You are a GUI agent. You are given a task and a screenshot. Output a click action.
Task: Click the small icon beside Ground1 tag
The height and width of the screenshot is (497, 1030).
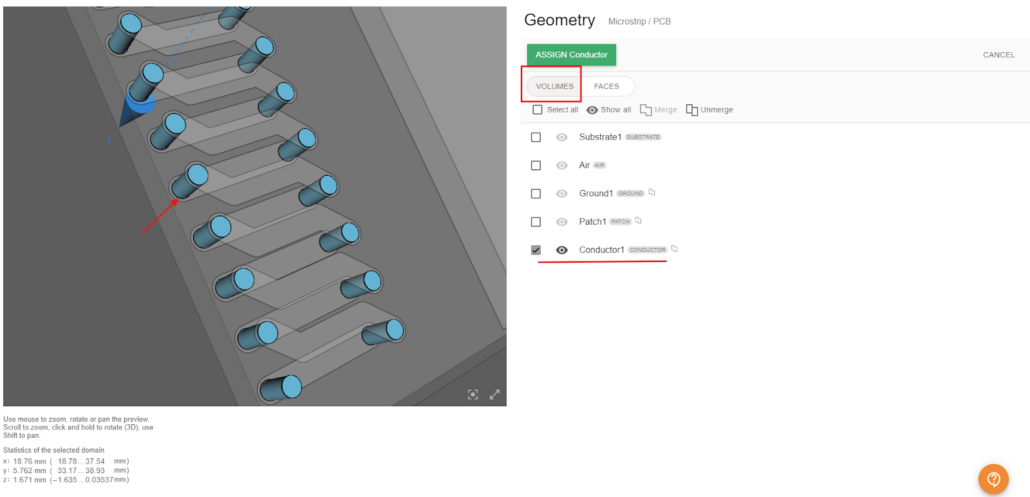point(651,193)
